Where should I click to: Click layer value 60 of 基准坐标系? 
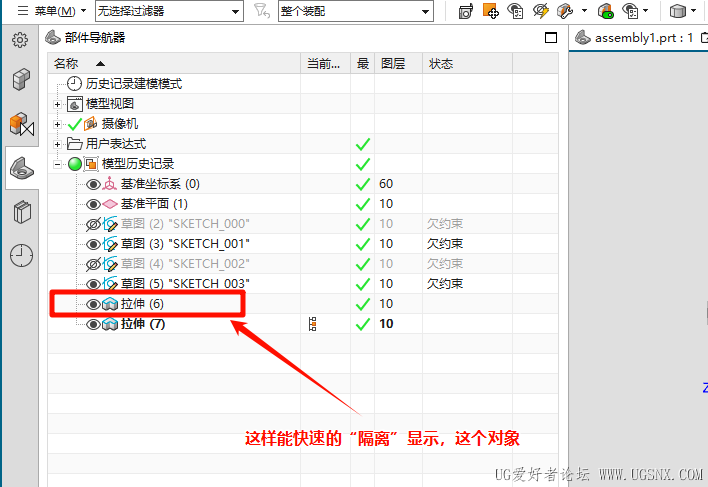[x=386, y=184]
